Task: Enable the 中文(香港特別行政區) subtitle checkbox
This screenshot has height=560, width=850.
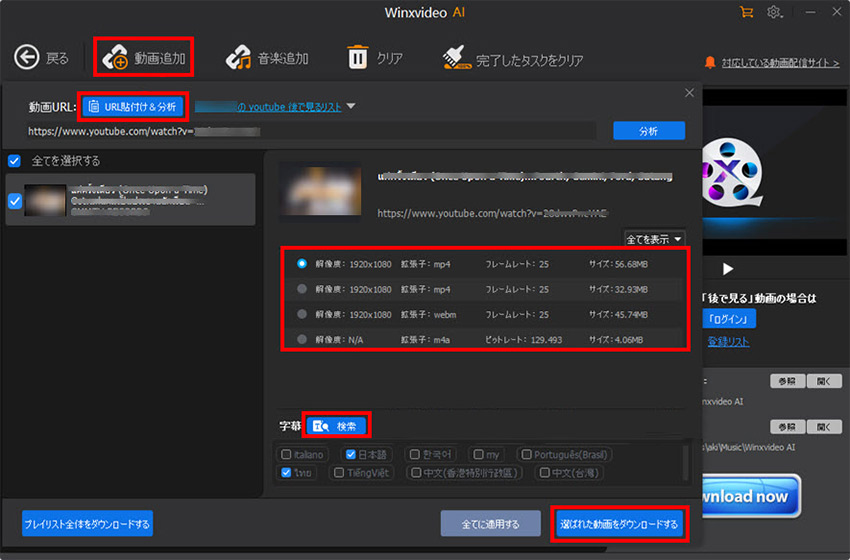Action: pos(416,473)
